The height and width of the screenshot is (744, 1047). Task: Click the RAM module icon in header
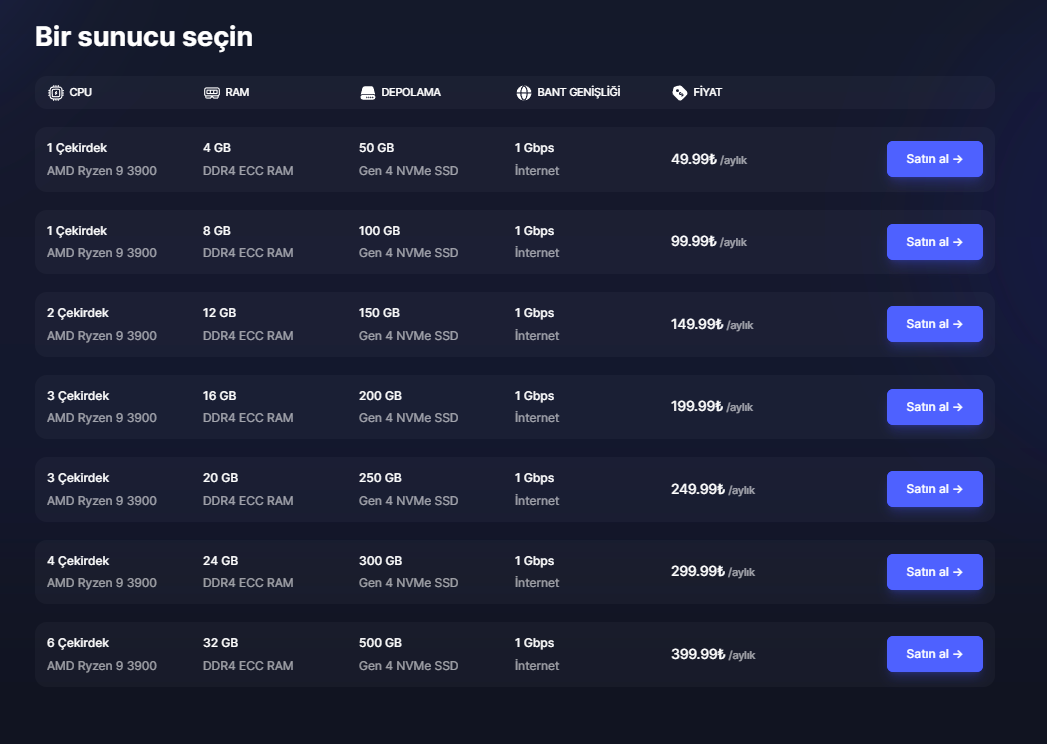point(212,93)
